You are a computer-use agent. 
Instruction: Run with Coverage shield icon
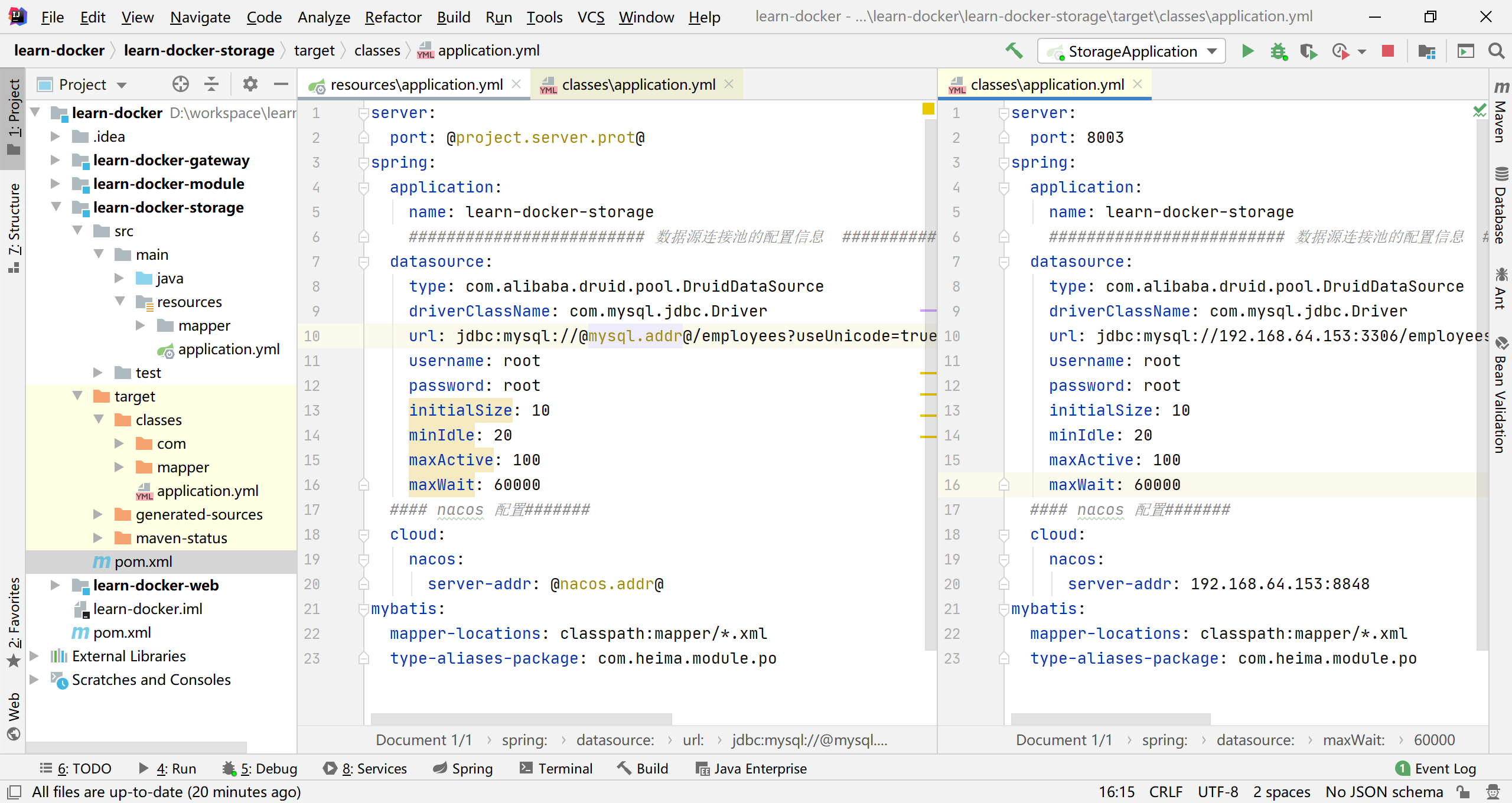[1308, 51]
